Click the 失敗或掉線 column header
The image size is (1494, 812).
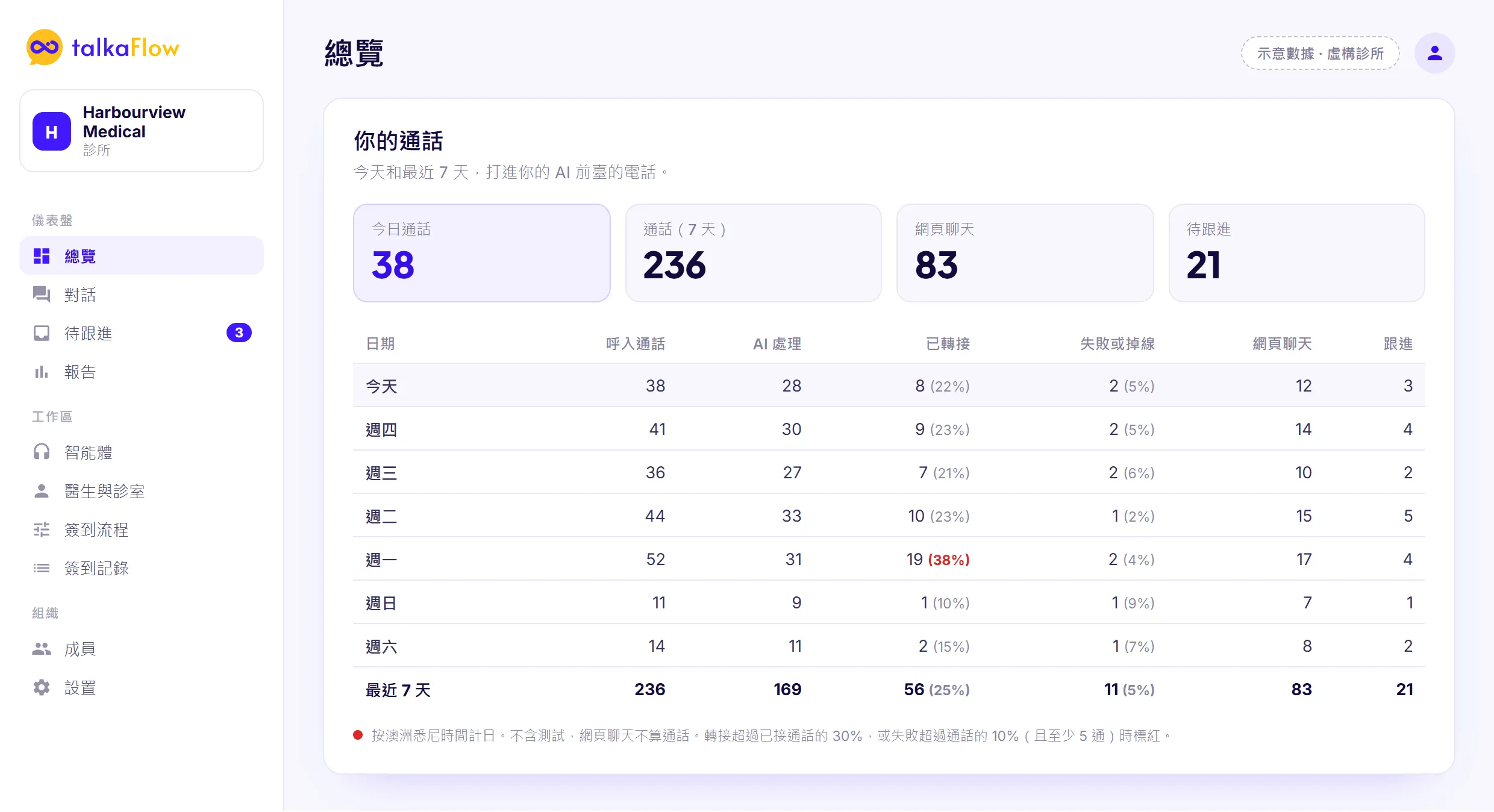(1117, 344)
